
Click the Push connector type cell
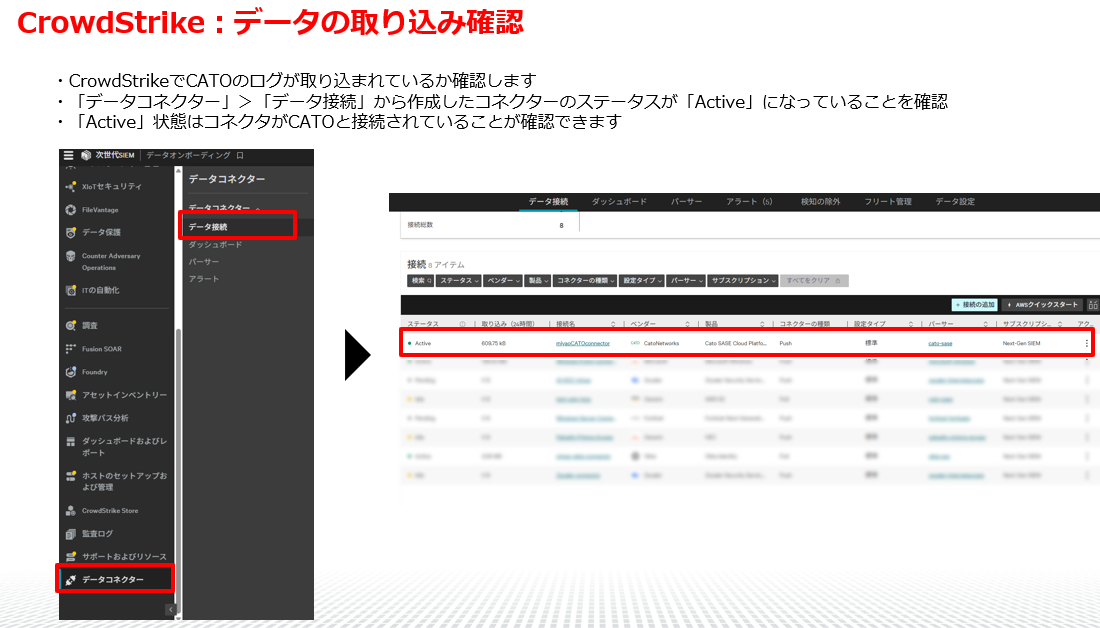pyautogui.click(x=786, y=343)
